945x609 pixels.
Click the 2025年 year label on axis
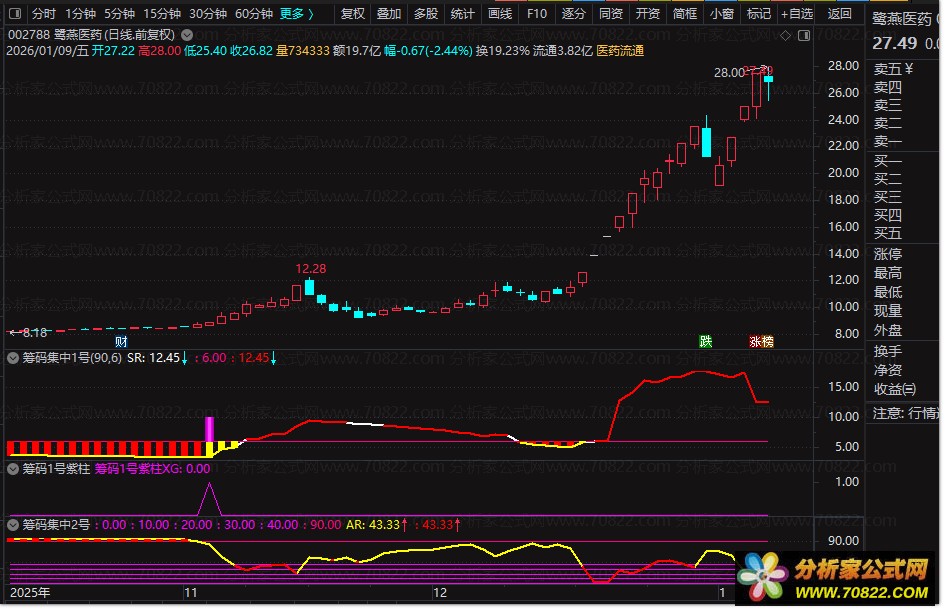pyautogui.click(x=30, y=592)
